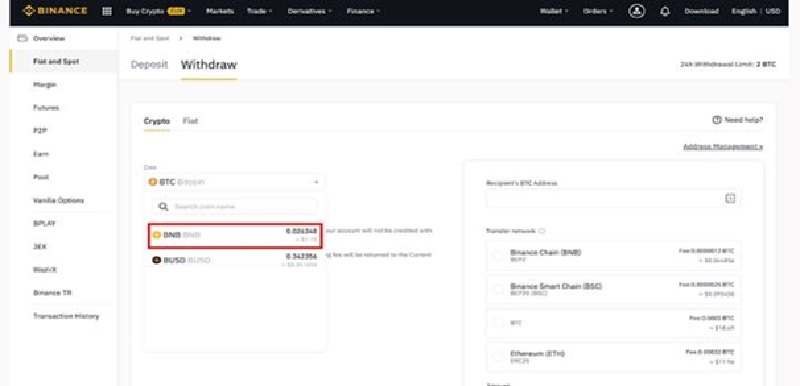Change the USD currency setting
Image resolution: width=800 pixels, height=386 pixels.
pos(772,11)
